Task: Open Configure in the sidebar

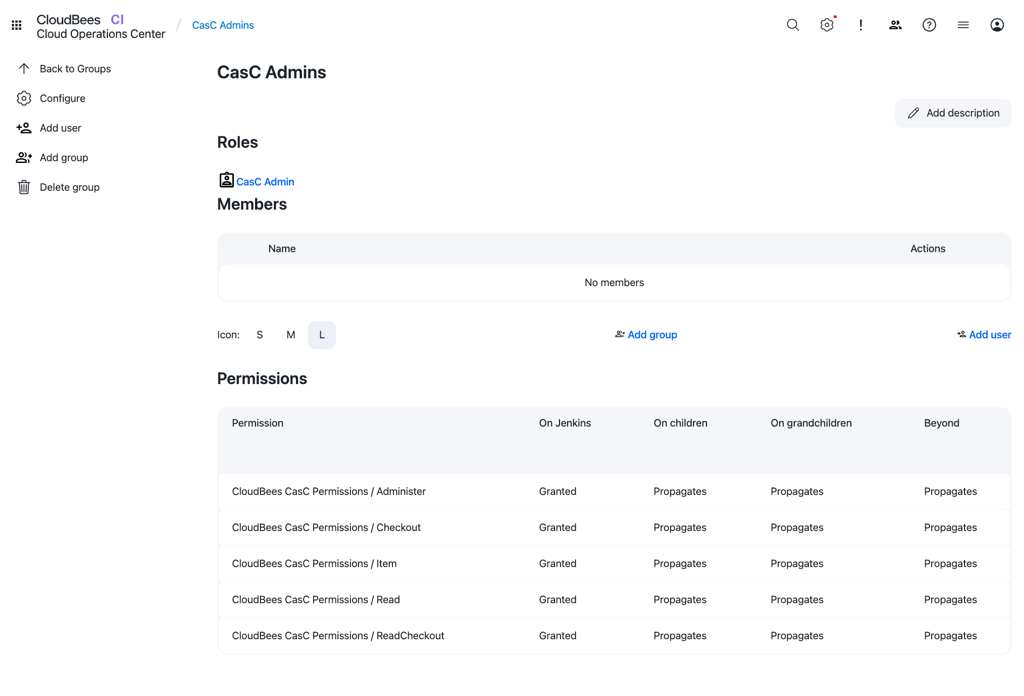Action: pos(62,98)
